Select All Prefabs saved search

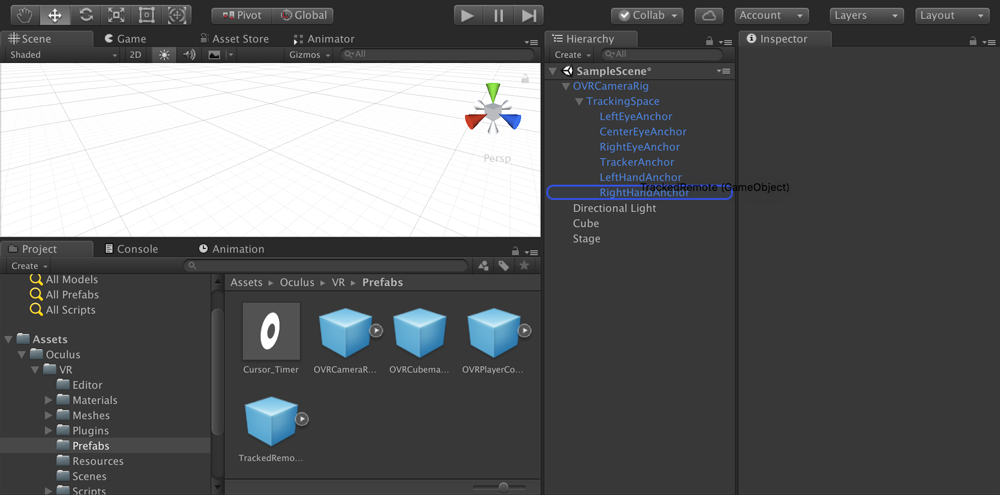click(64, 295)
